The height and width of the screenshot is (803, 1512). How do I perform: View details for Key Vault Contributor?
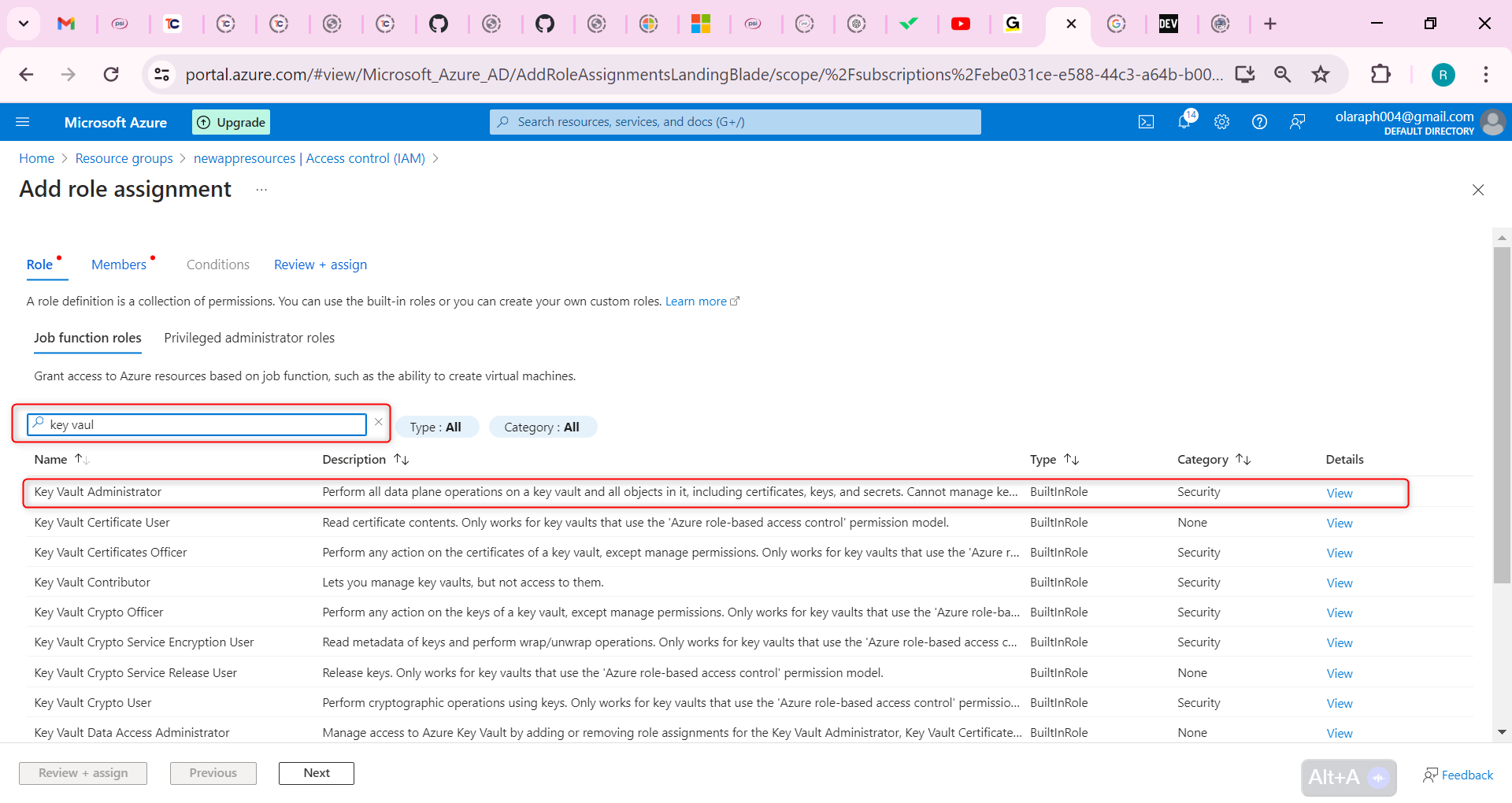[1340, 583]
